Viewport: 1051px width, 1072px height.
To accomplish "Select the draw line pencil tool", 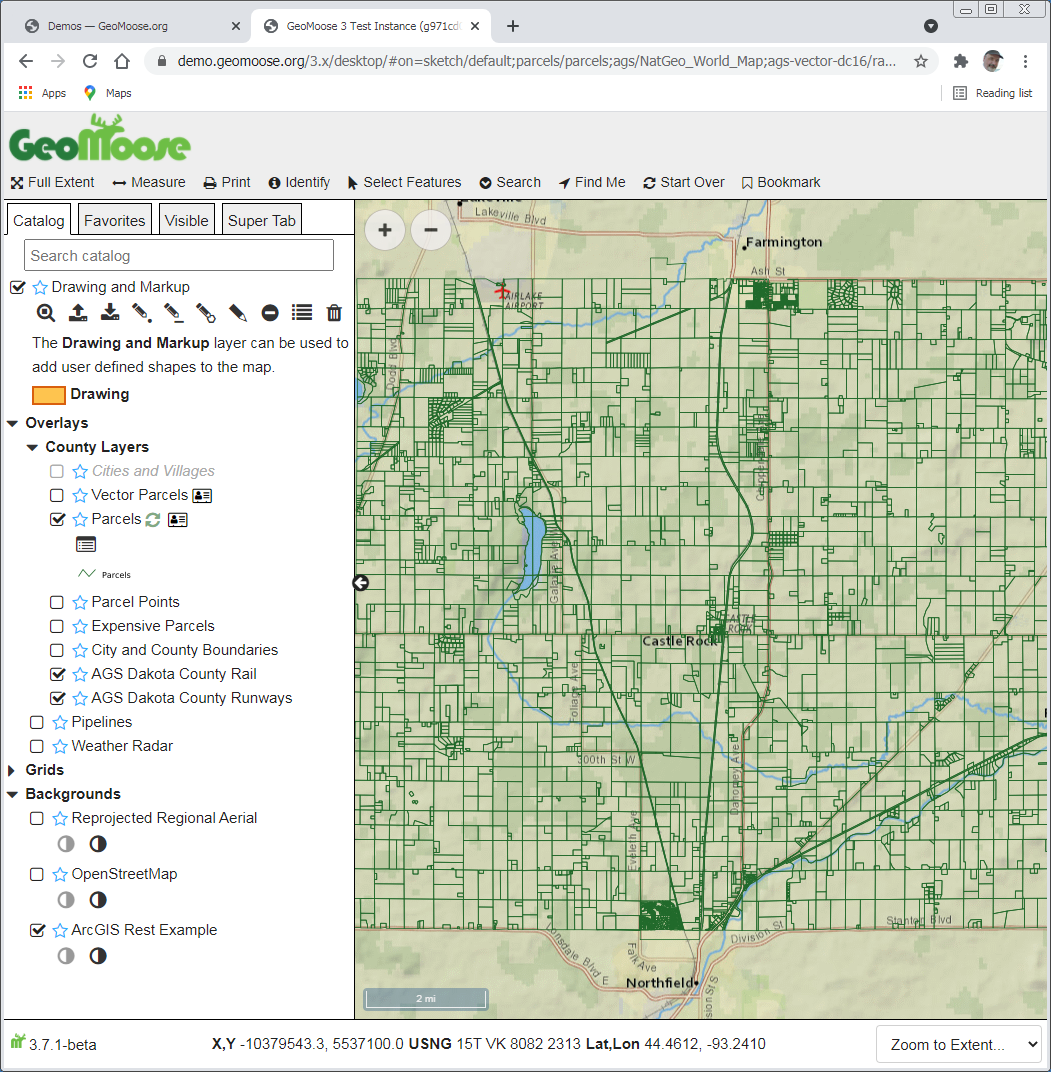I will 174,313.
